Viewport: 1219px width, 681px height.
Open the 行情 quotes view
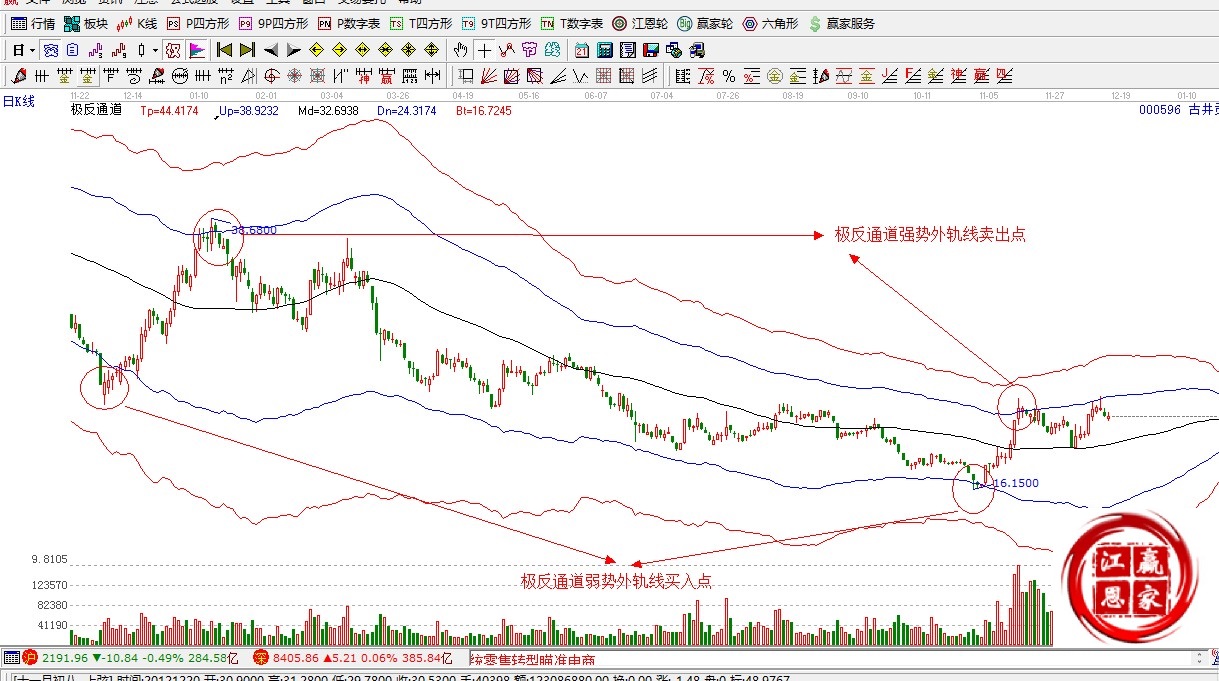coord(32,23)
